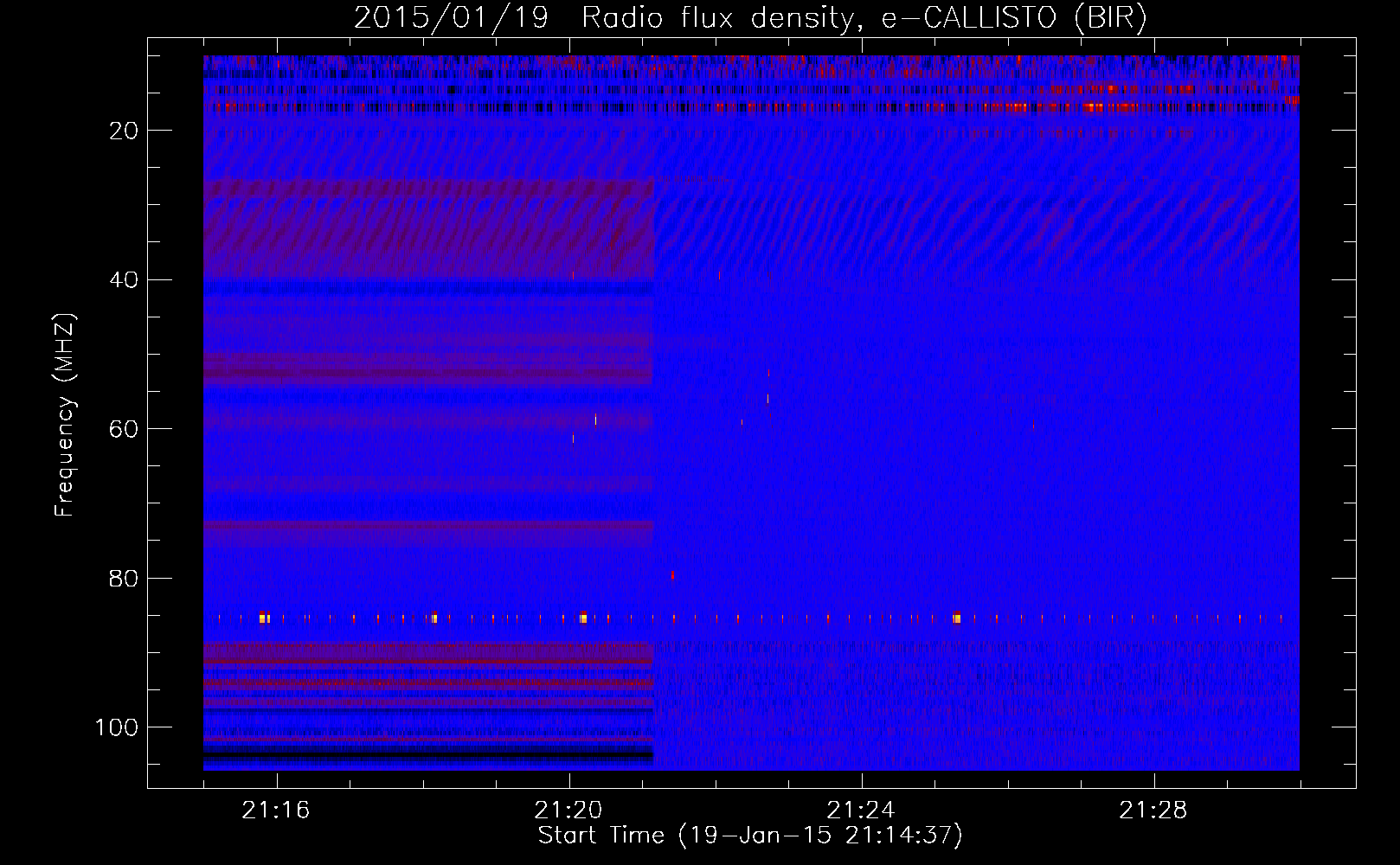Click the "Start Time" x-axis label
The image size is (1400, 865).
pyautogui.click(x=750, y=836)
